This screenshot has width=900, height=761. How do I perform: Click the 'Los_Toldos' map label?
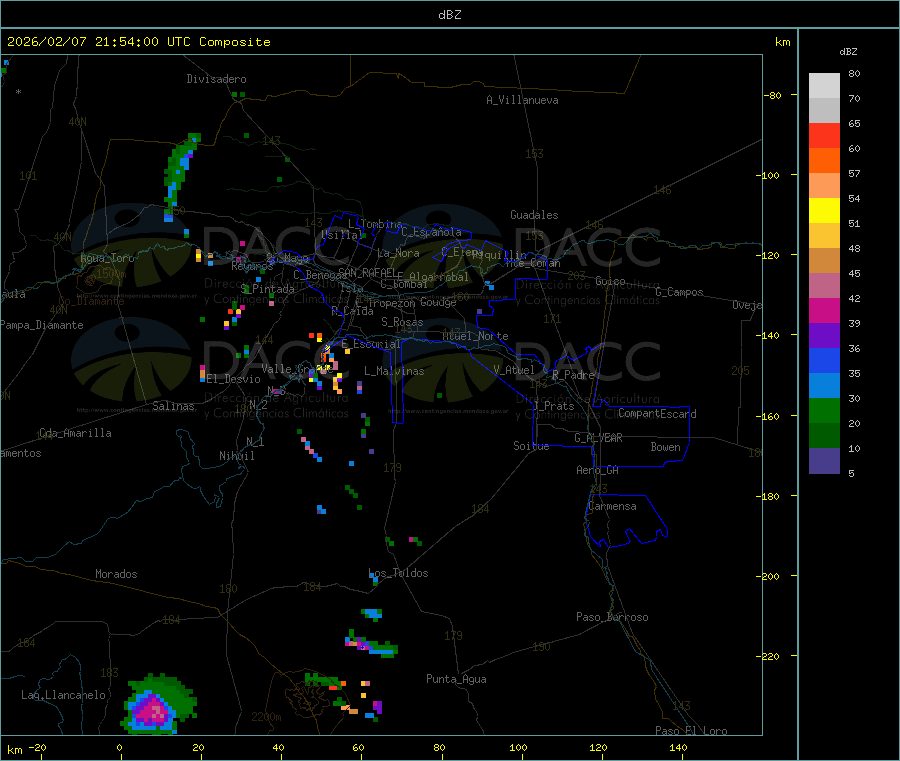click(x=398, y=573)
